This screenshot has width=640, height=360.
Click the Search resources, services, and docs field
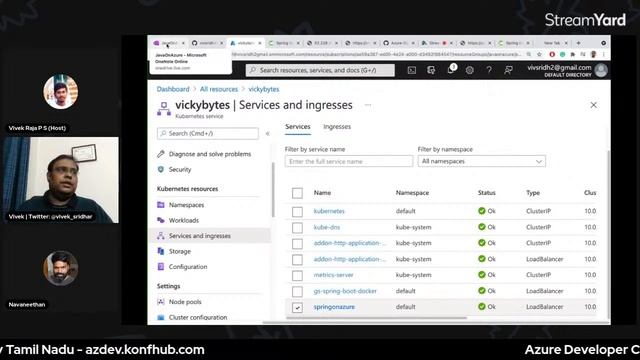point(320,70)
